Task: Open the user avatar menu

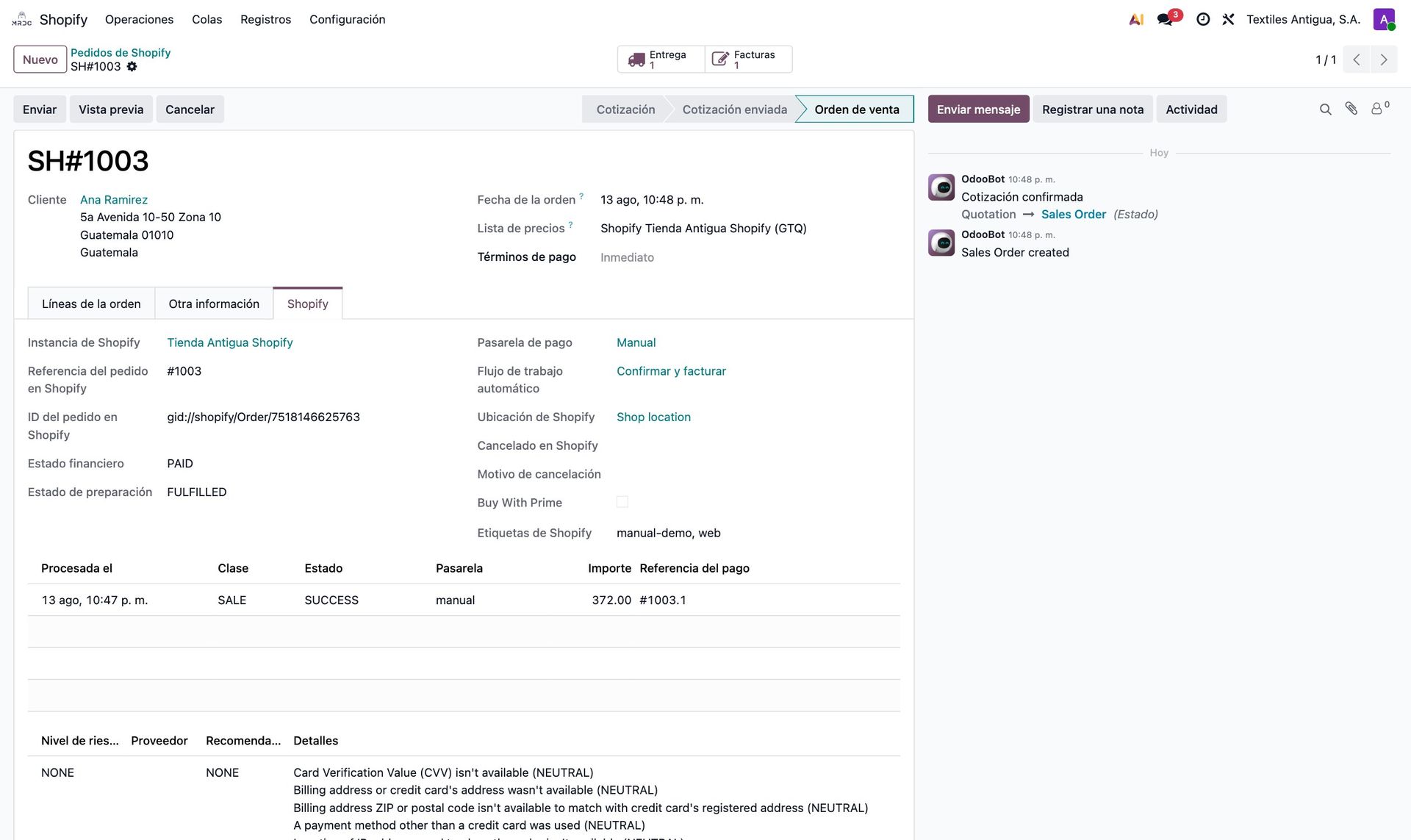Action: [1384, 19]
